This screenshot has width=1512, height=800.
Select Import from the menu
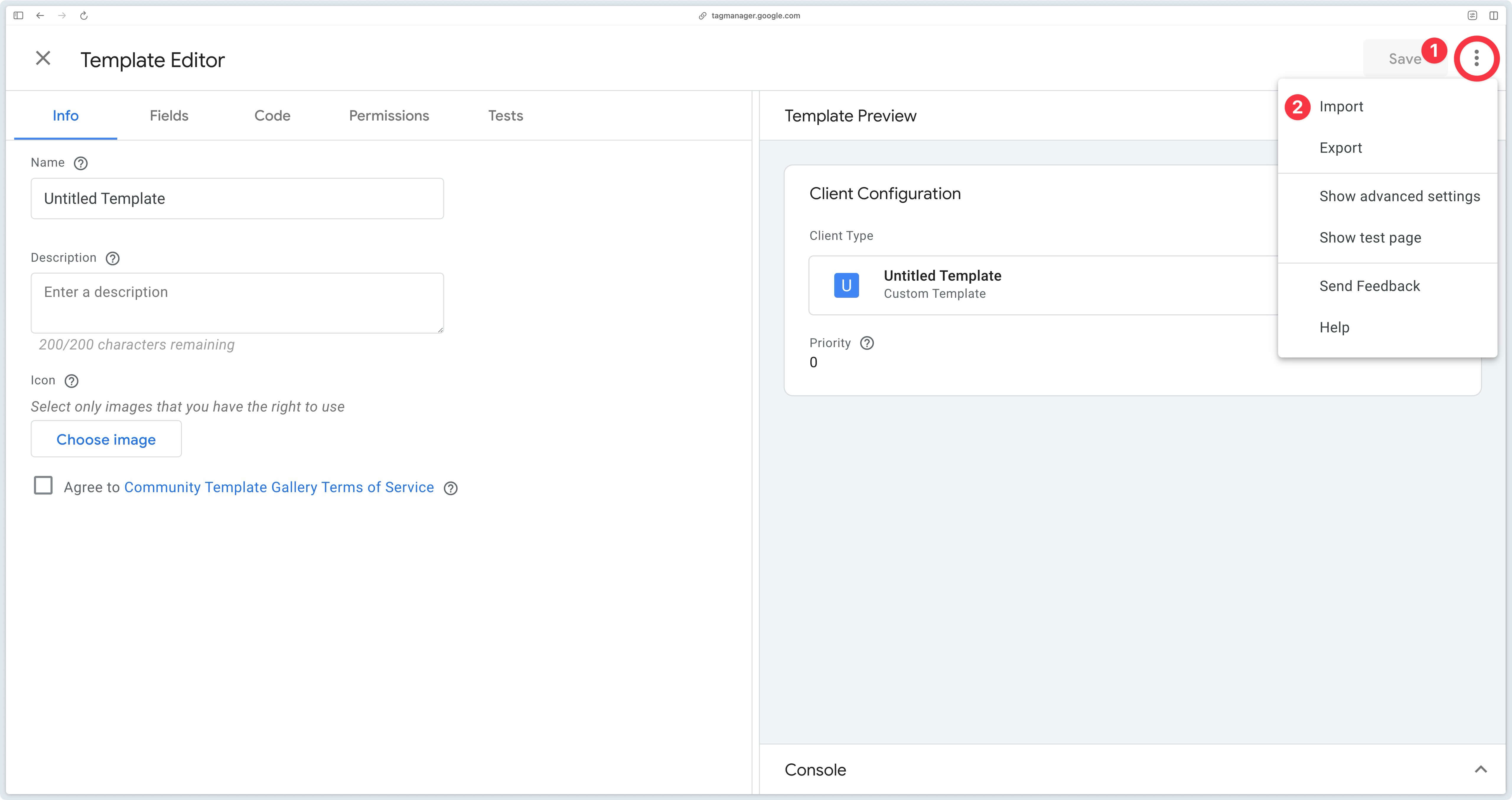click(1388, 106)
